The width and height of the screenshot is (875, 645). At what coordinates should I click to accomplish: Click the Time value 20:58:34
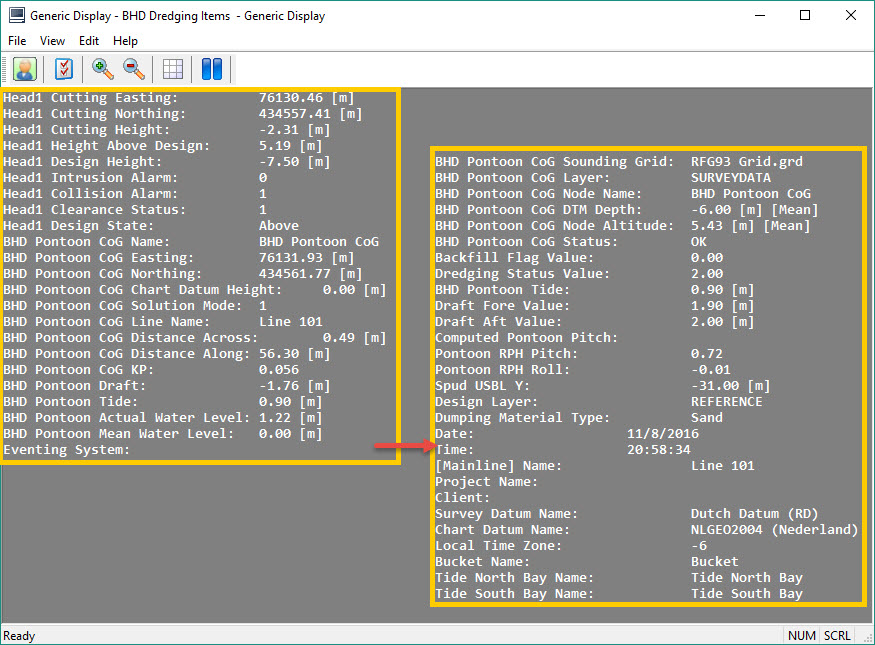pyautogui.click(x=658, y=450)
